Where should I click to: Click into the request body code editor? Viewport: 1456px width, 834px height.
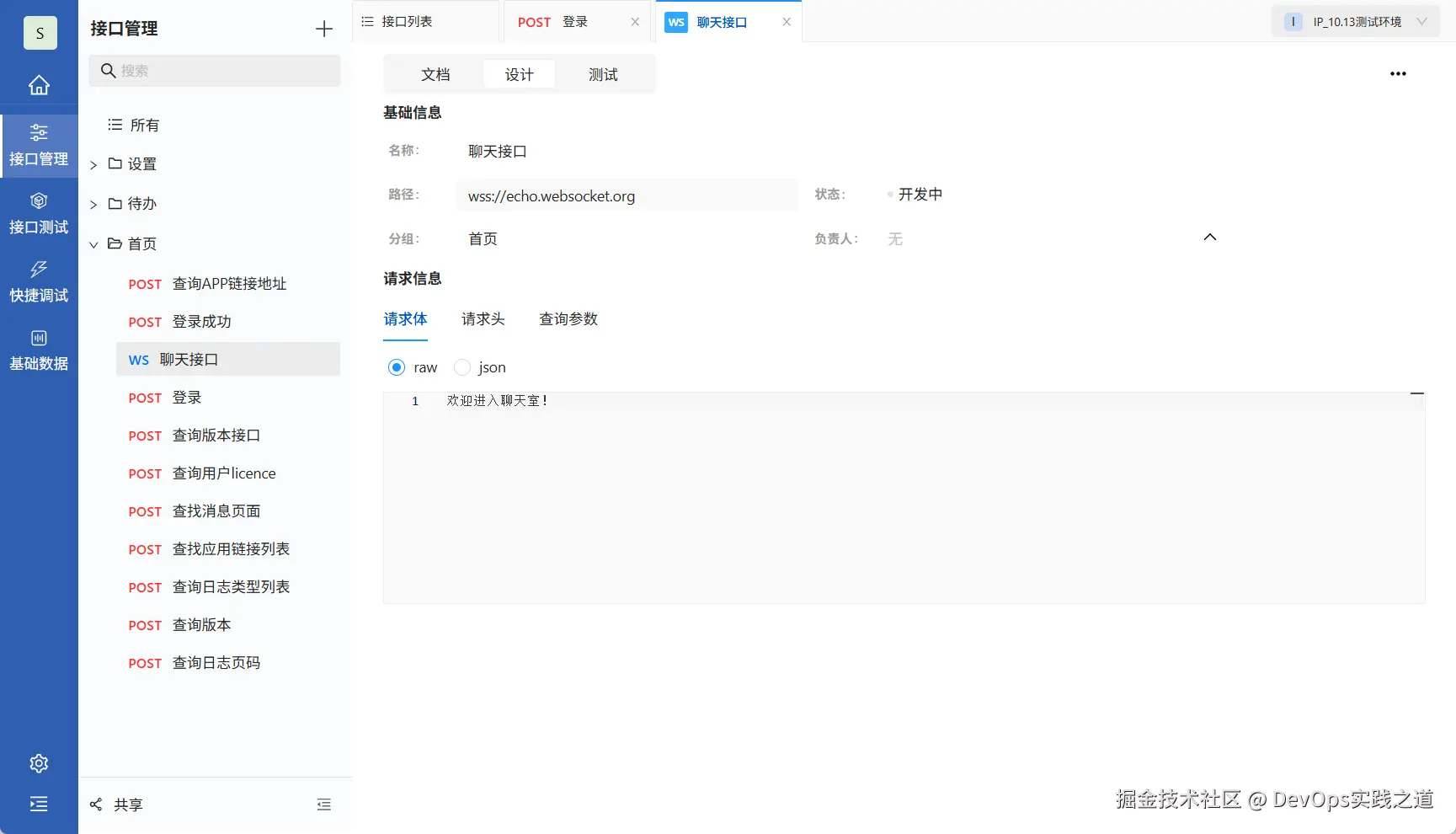click(x=904, y=498)
